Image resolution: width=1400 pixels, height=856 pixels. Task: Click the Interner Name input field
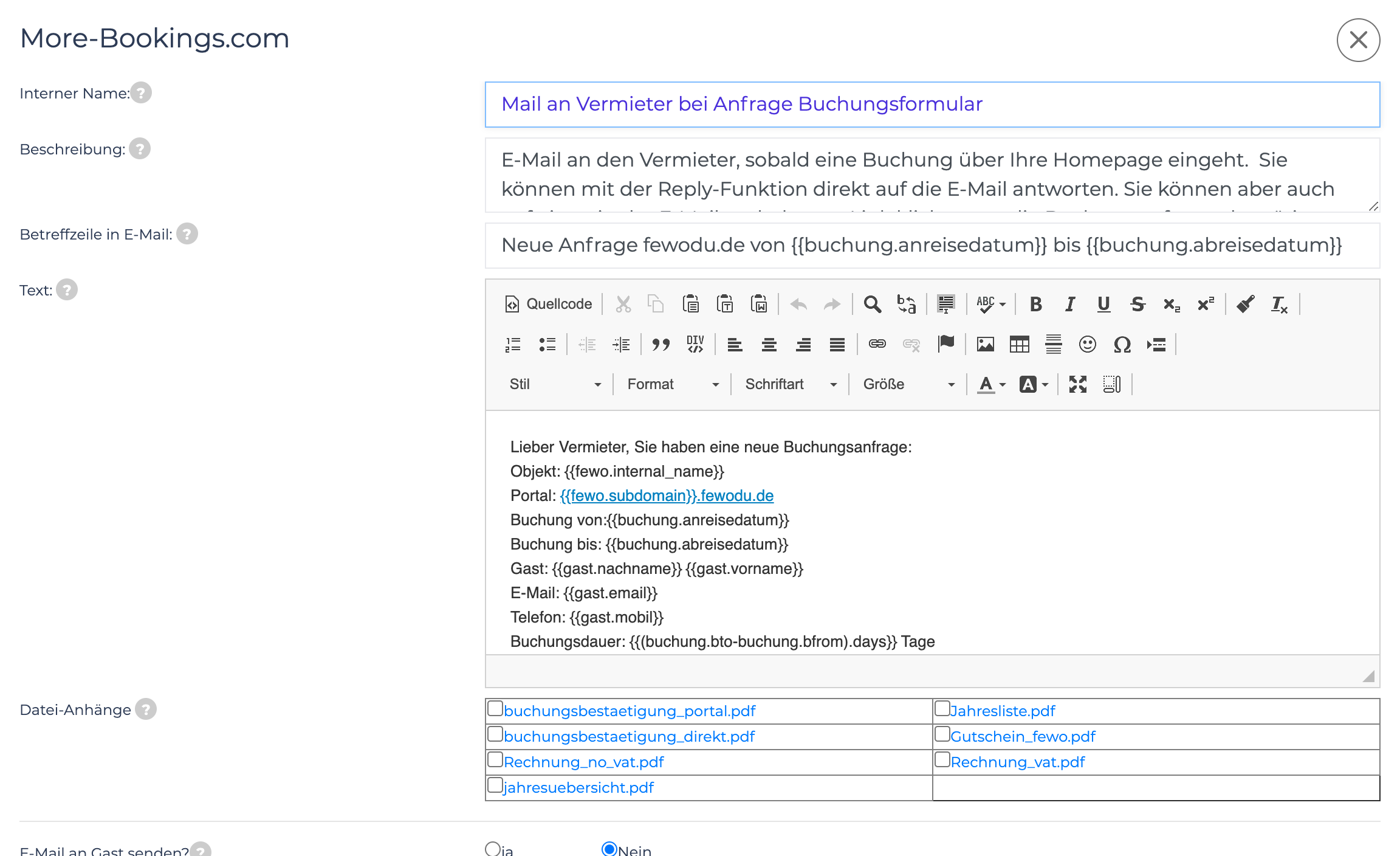coord(932,105)
